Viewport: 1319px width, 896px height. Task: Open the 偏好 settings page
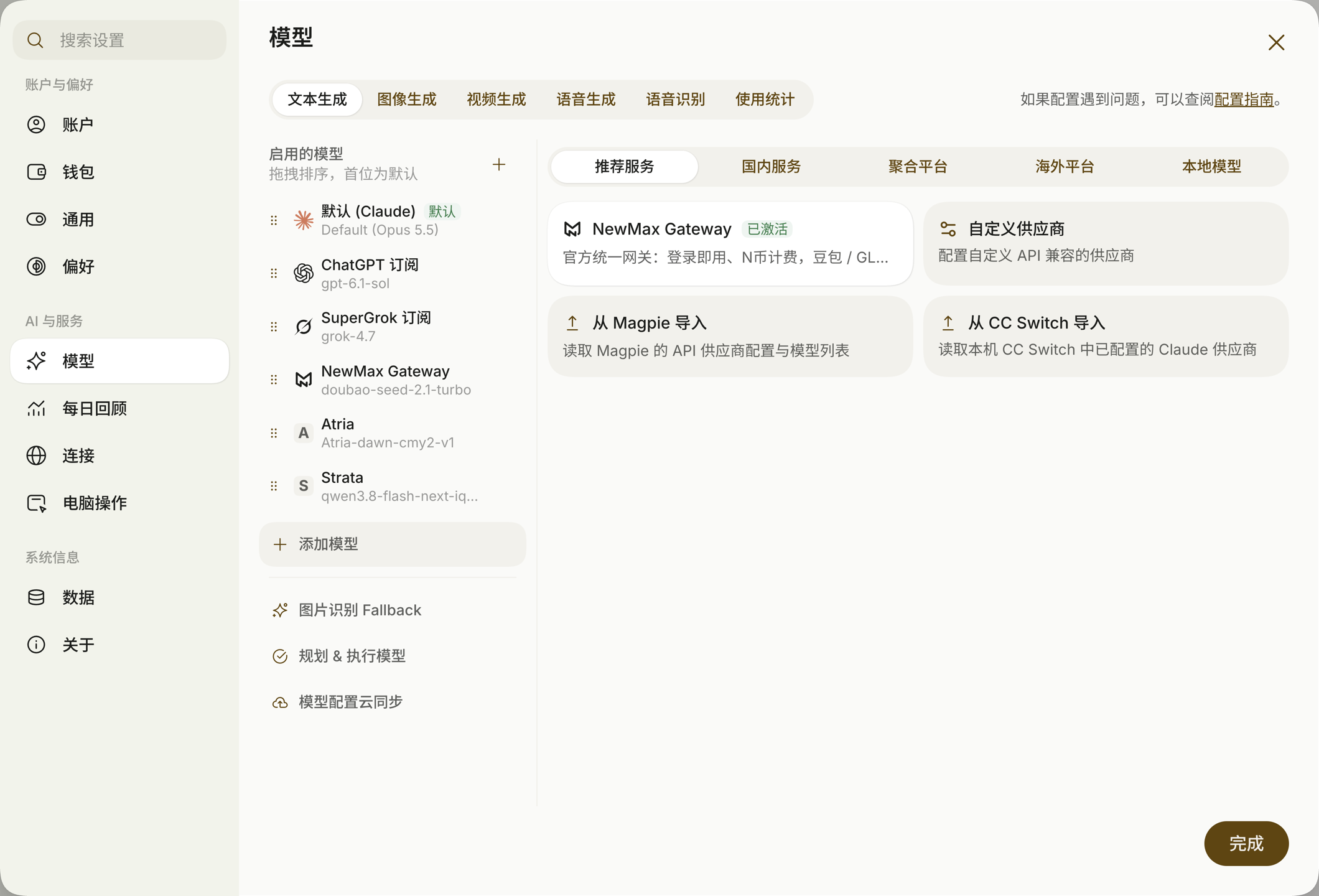tap(119, 266)
